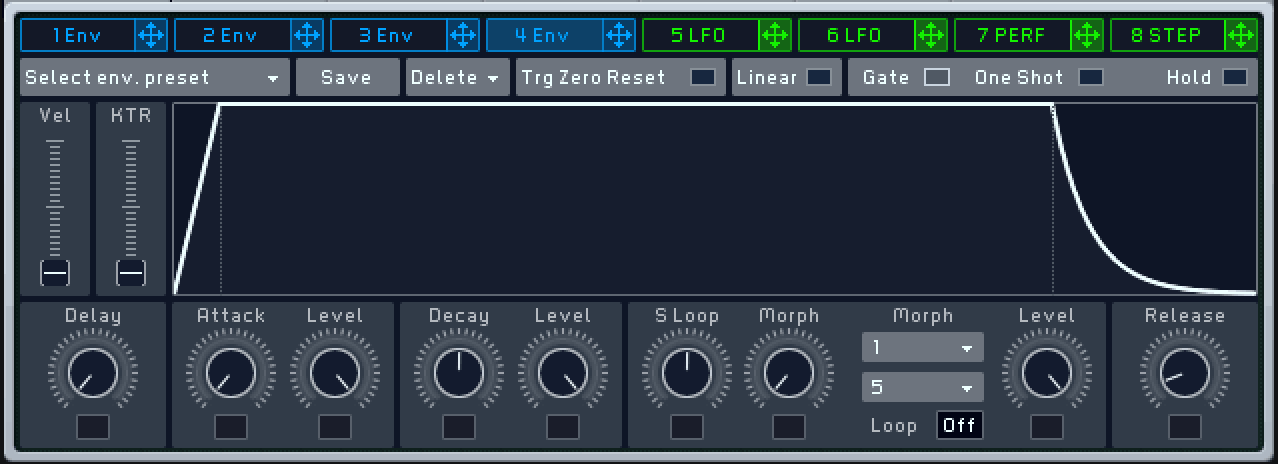Open the Select env. preset dropdown
Viewport: 1278px width, 464px height.
(154, 77)
